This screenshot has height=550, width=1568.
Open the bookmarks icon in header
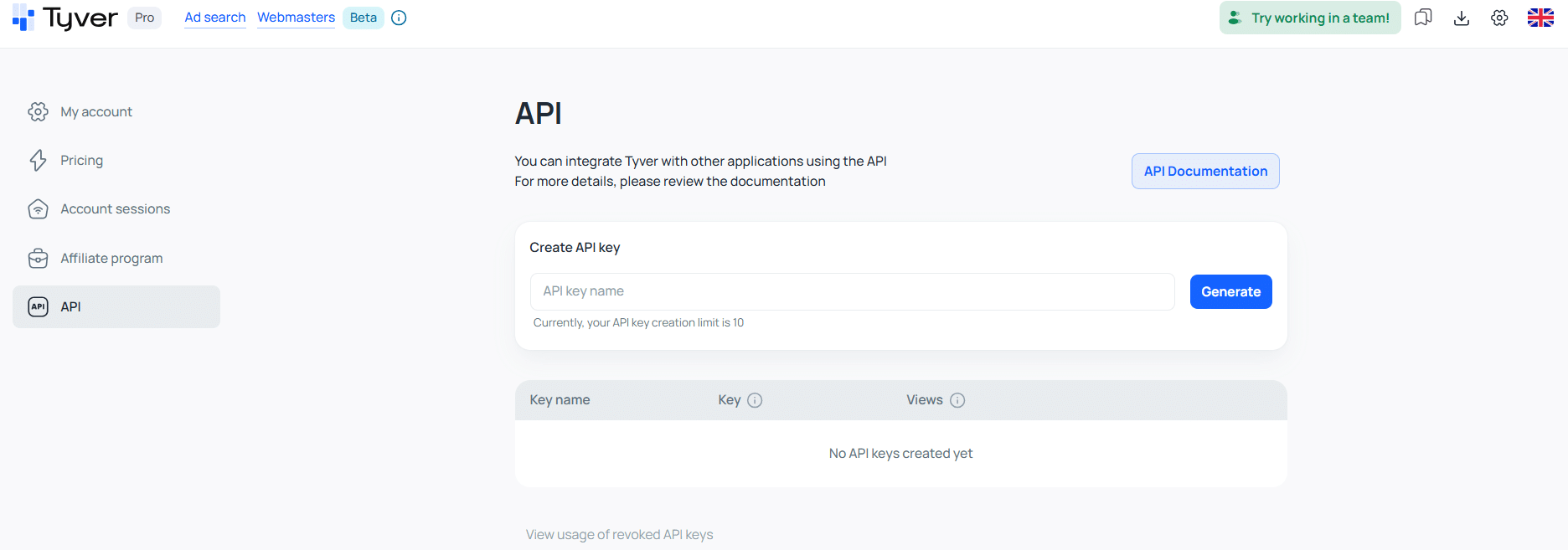click(1423, 18)
